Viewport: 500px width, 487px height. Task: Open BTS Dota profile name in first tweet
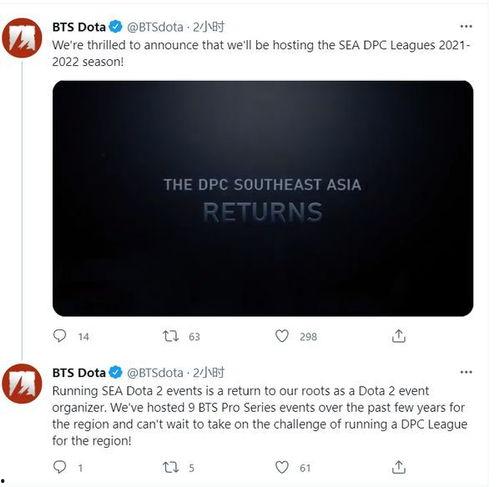point(79,27)
